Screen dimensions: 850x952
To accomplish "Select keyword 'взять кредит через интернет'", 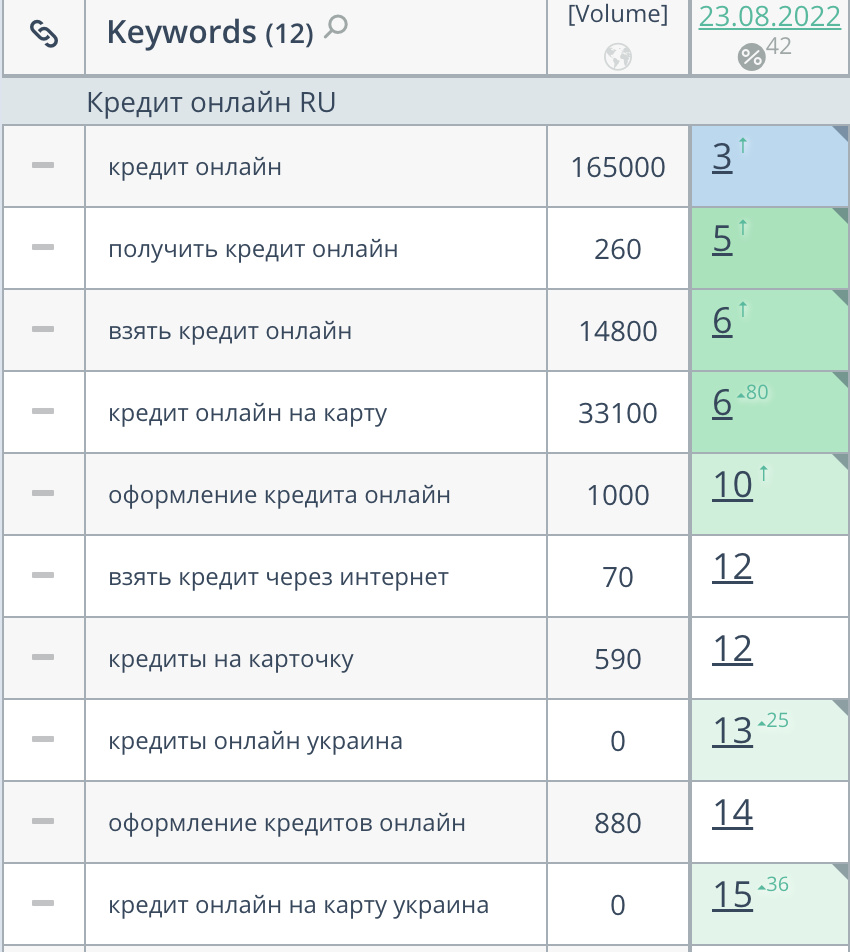I will pyautogui.click(x=278, y=577).
